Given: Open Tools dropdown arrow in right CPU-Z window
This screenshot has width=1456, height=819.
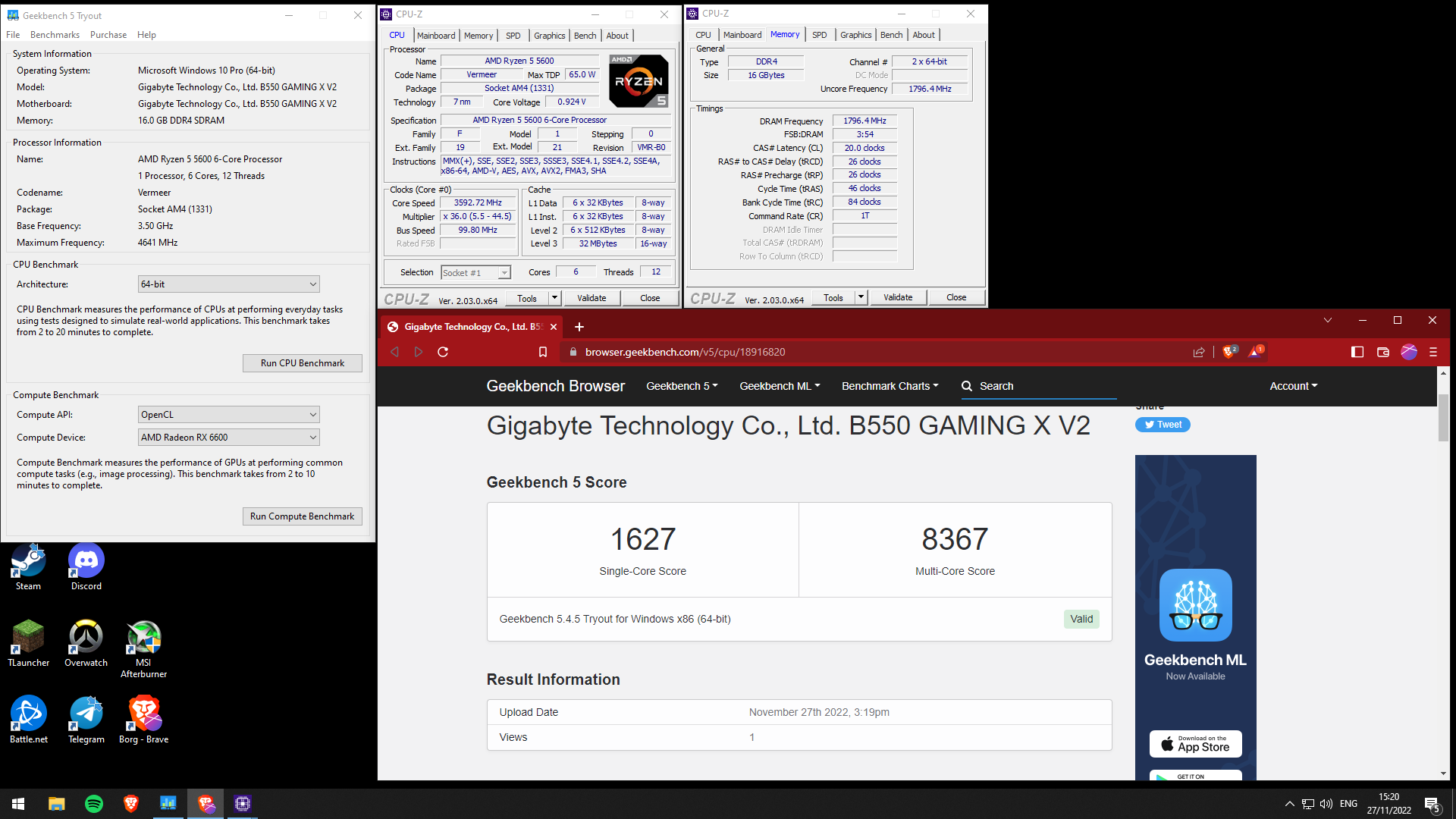Looking at the screenshot, I should coord(861,297).
